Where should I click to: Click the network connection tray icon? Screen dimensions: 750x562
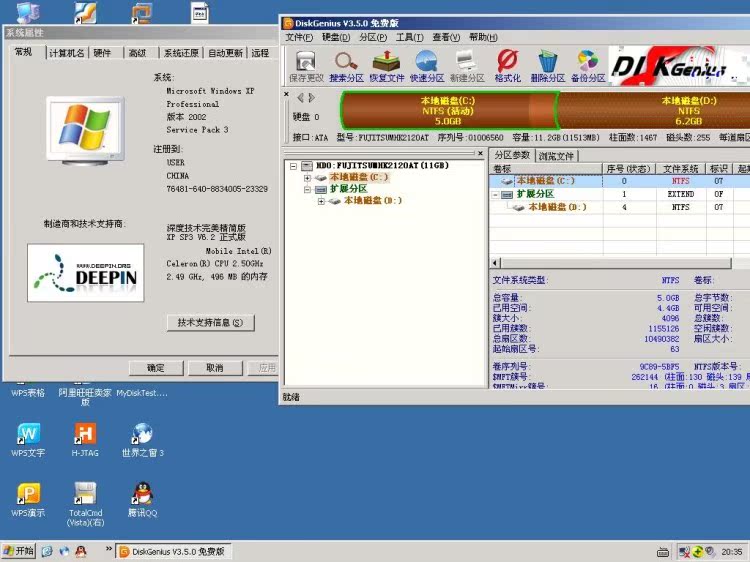[x=684, y=552]
